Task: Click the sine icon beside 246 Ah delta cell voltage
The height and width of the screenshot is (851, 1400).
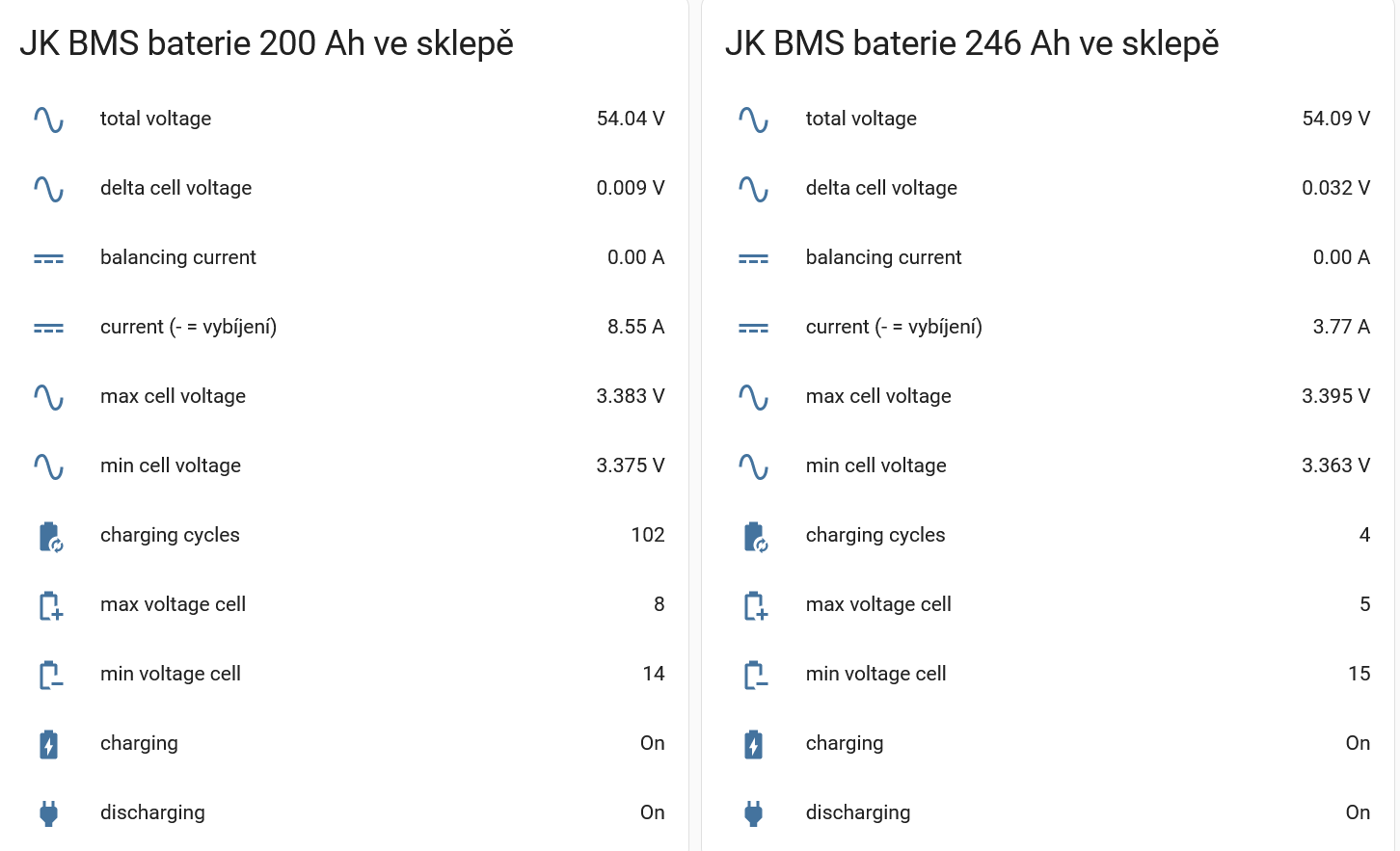Action: [x=754, y=189]
